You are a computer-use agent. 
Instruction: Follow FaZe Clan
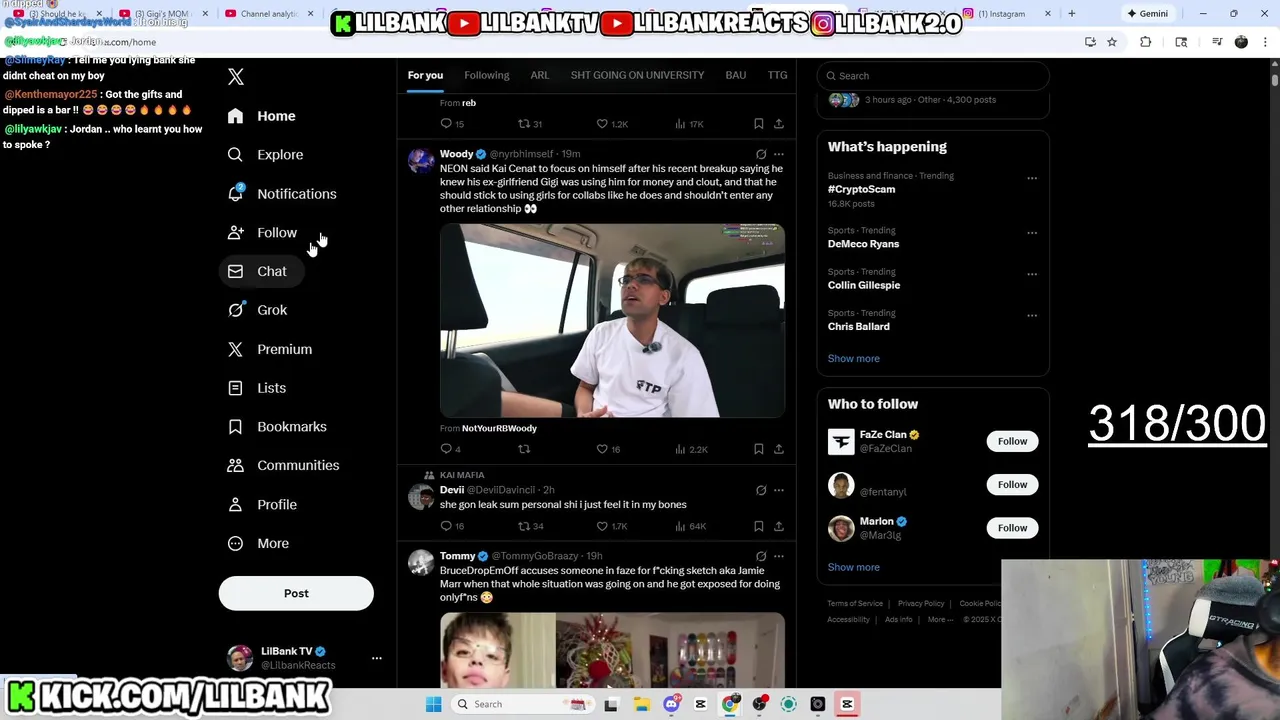[x=1012, y=441]
